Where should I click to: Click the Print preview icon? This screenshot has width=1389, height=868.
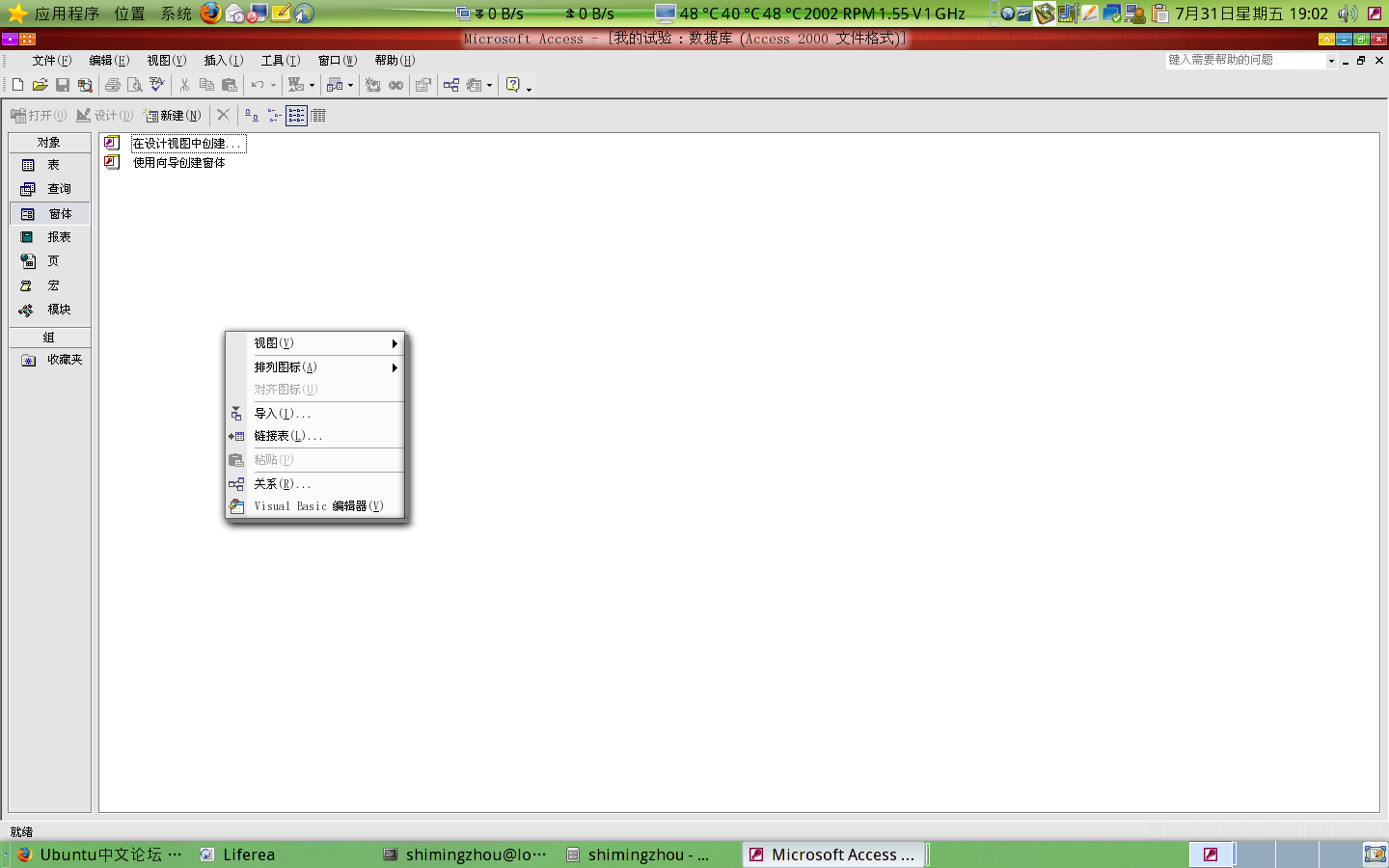click(135, 85)
